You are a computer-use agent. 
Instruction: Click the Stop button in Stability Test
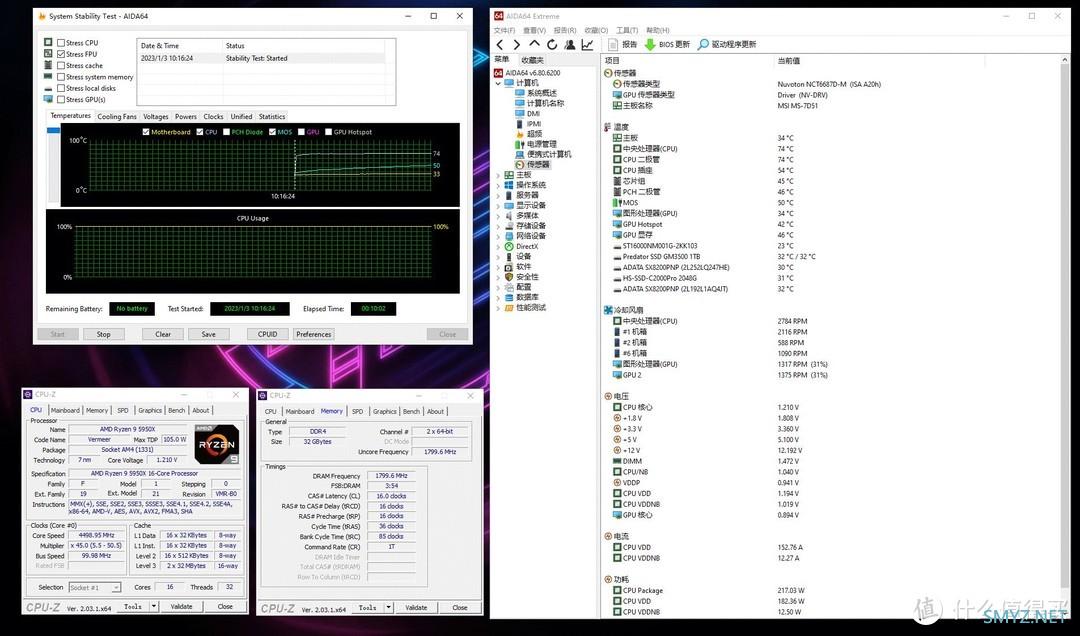pyautogui.click(x=103, y=334)
